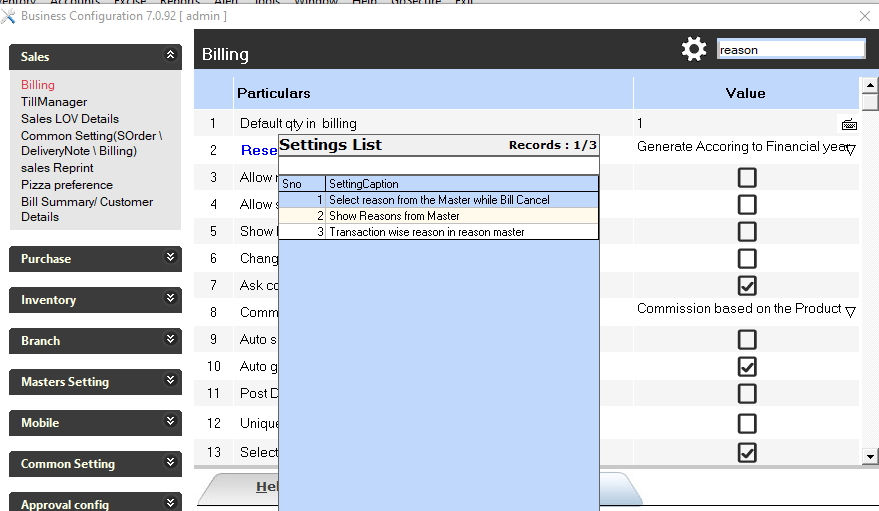
Task: Select 'Show Reasons from Master' setting
Action: click(394, 216)
